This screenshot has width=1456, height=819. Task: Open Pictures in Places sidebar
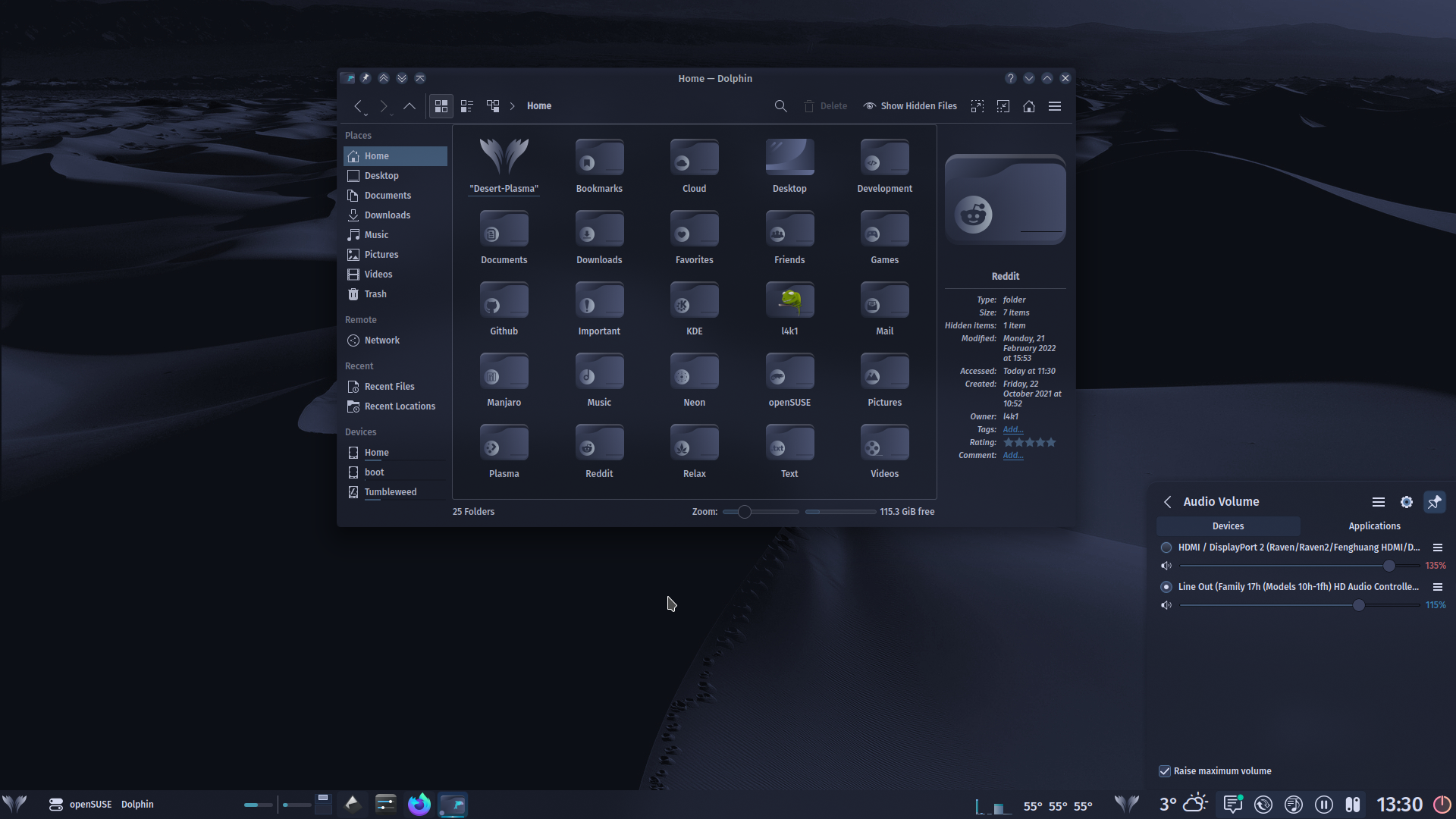tap(395, 255)
